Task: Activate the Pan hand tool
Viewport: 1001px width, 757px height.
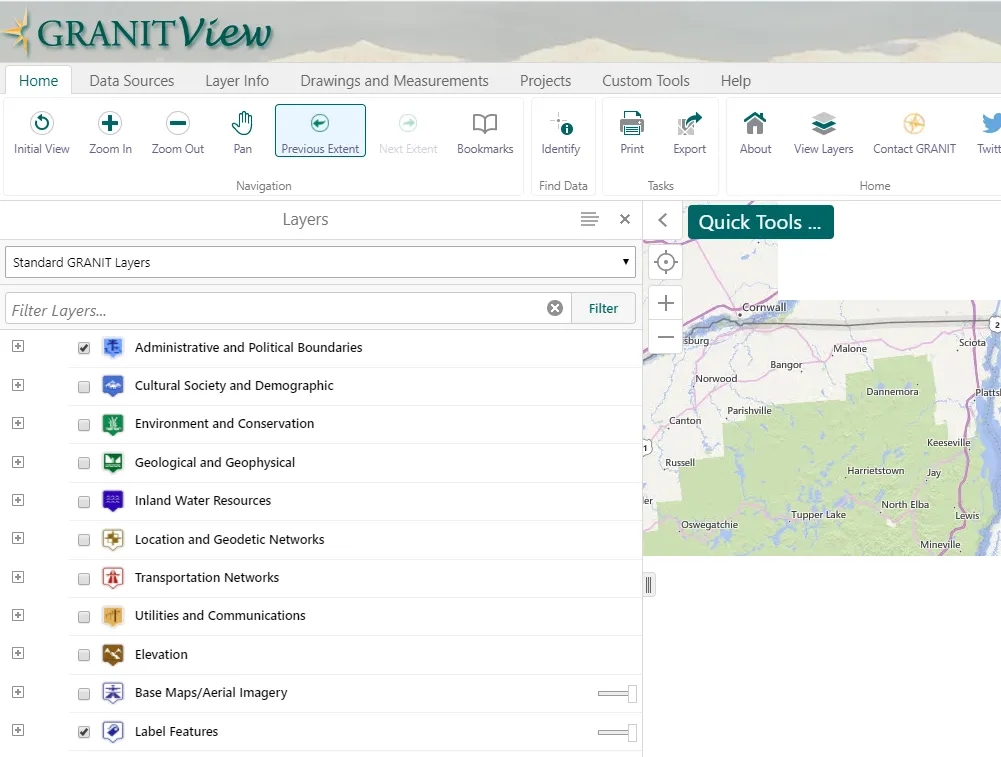Action: click(x=242, y=132)
